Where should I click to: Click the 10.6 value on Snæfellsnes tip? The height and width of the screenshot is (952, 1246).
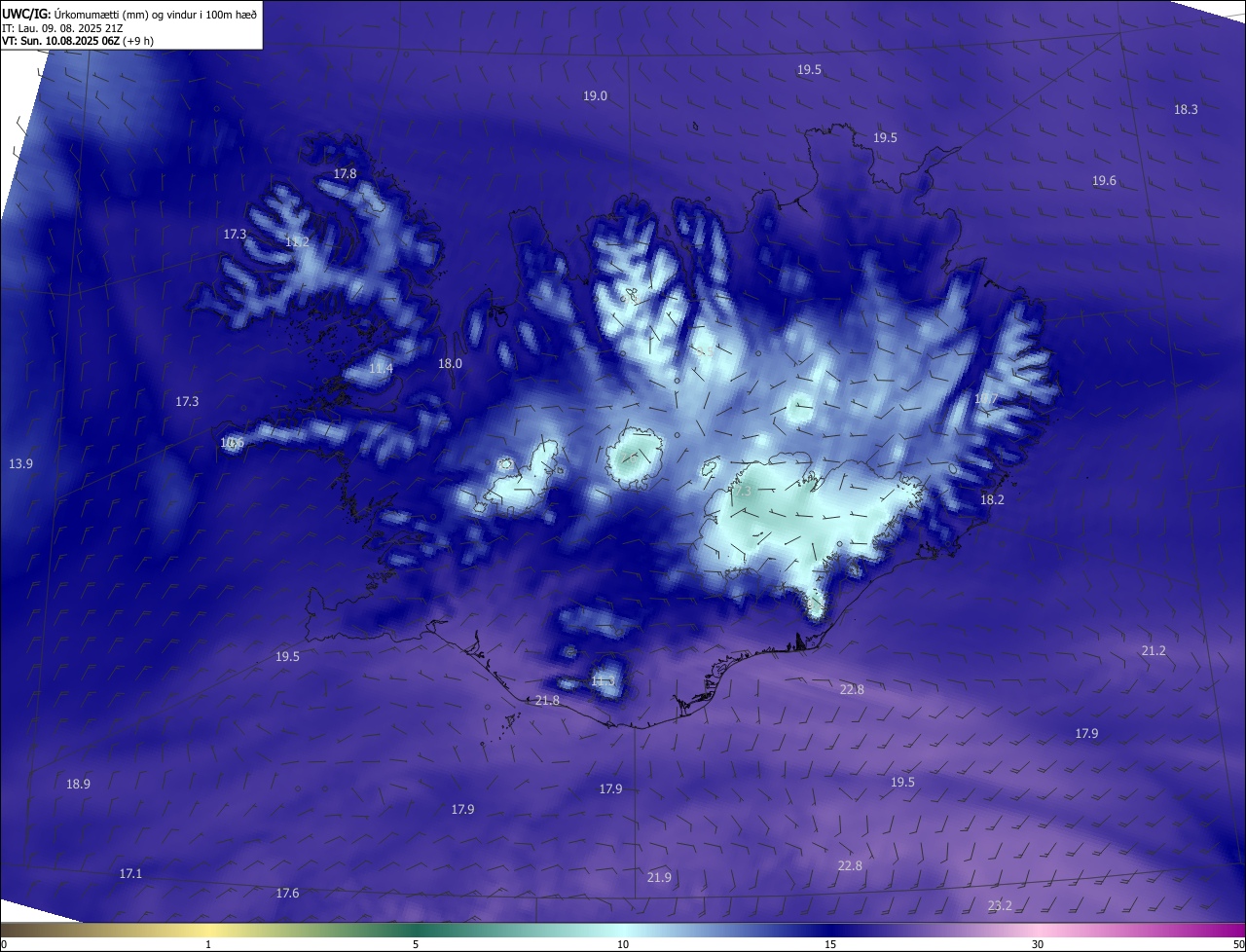pos(232,443)
